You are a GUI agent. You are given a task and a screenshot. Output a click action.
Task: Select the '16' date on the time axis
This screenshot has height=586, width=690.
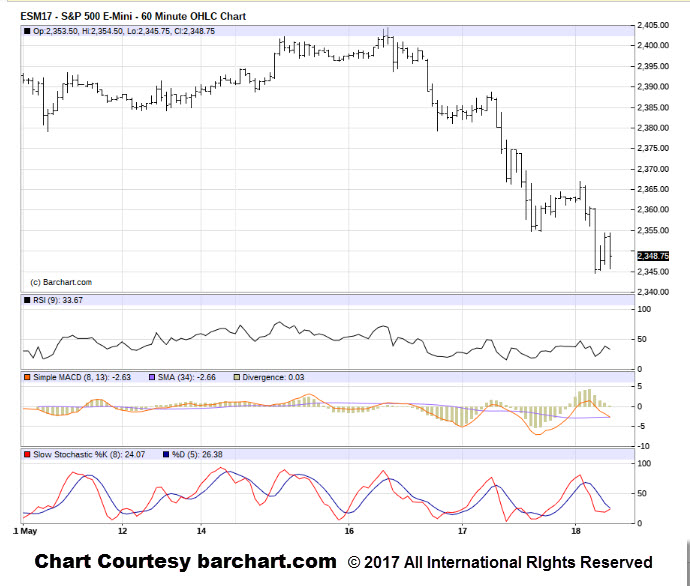(x=350, y=532)
